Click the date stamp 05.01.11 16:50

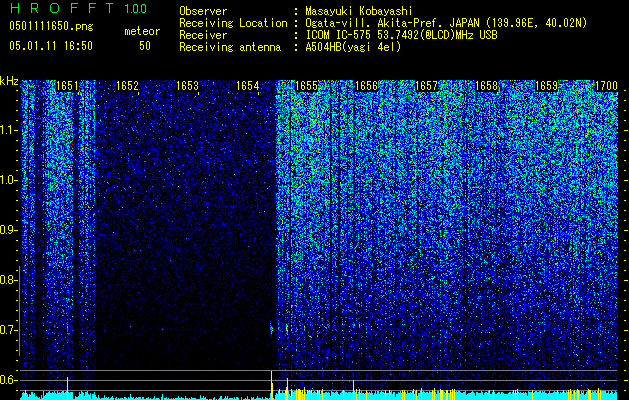[51, 46]
